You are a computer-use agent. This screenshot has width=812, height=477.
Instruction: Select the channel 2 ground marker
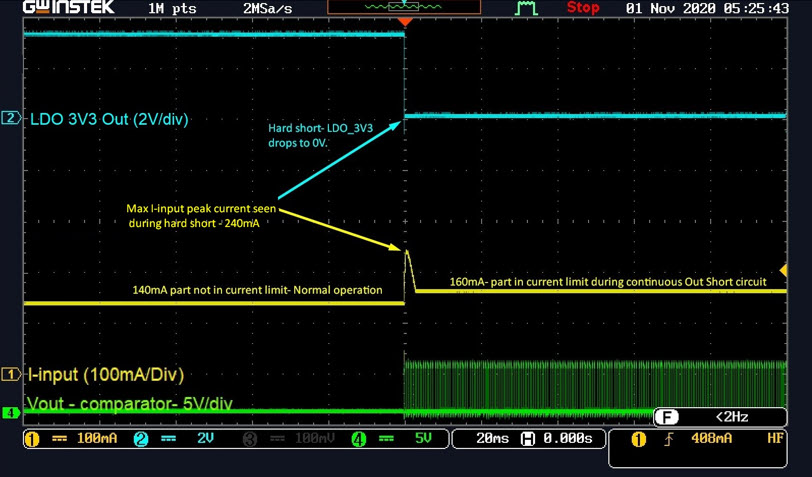tap(11, 118)
